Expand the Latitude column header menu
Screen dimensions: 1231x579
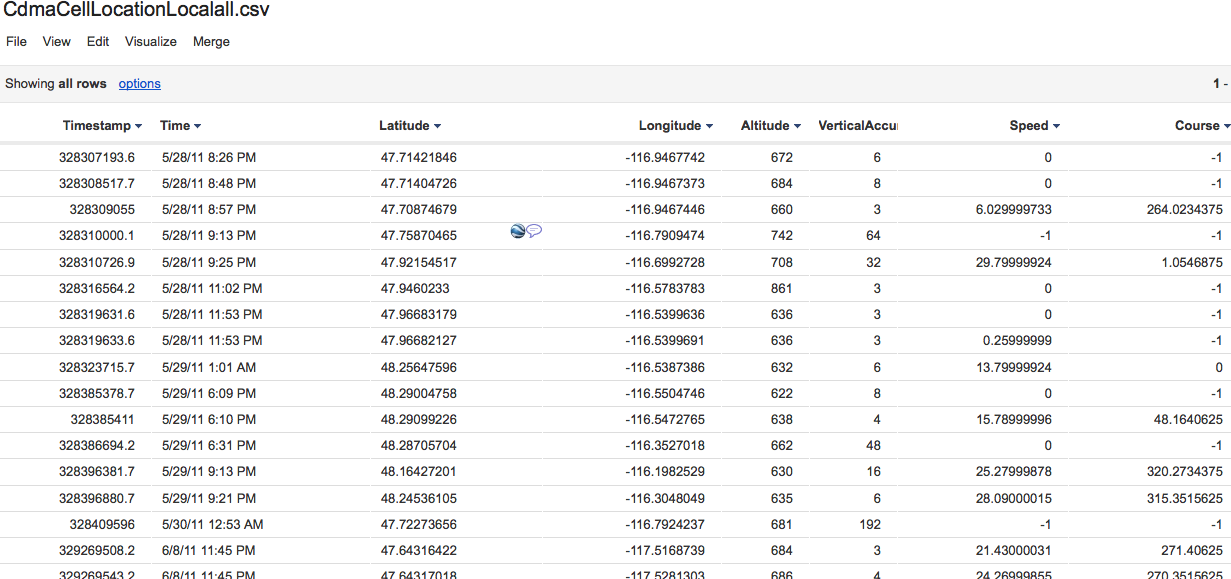[437, 126]
